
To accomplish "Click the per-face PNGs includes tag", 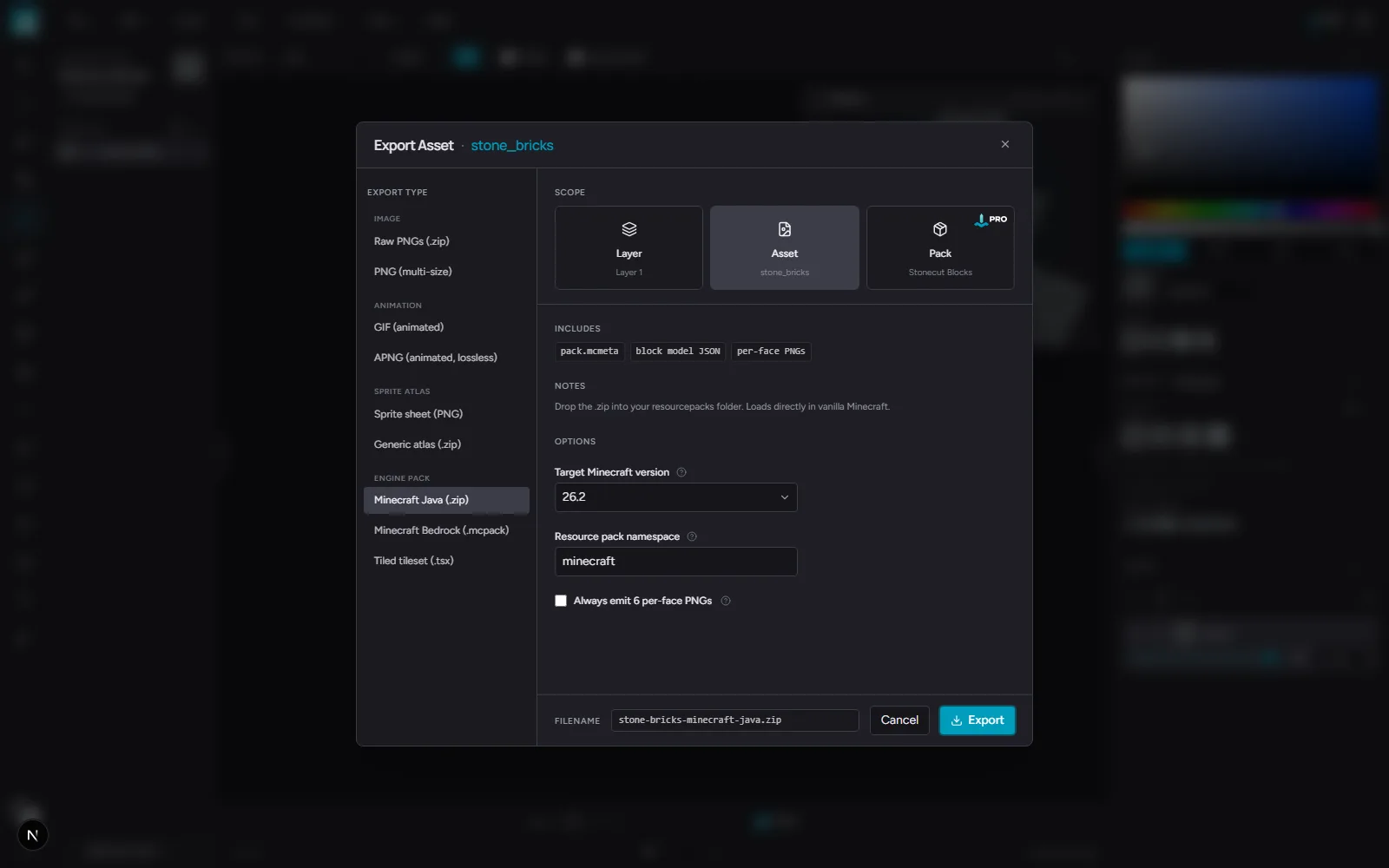I will 771,352.
